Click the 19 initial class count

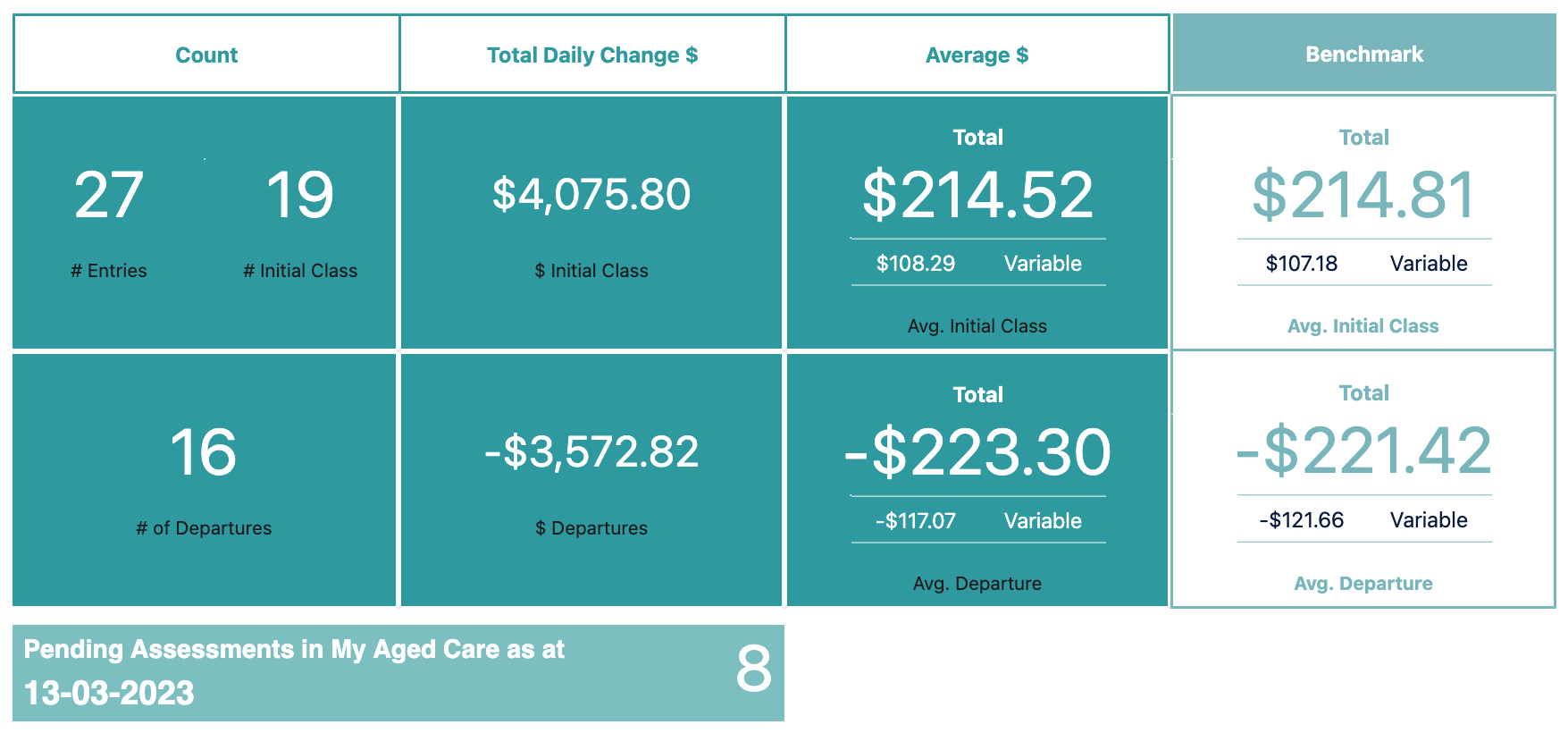click(x=300, y=195)
